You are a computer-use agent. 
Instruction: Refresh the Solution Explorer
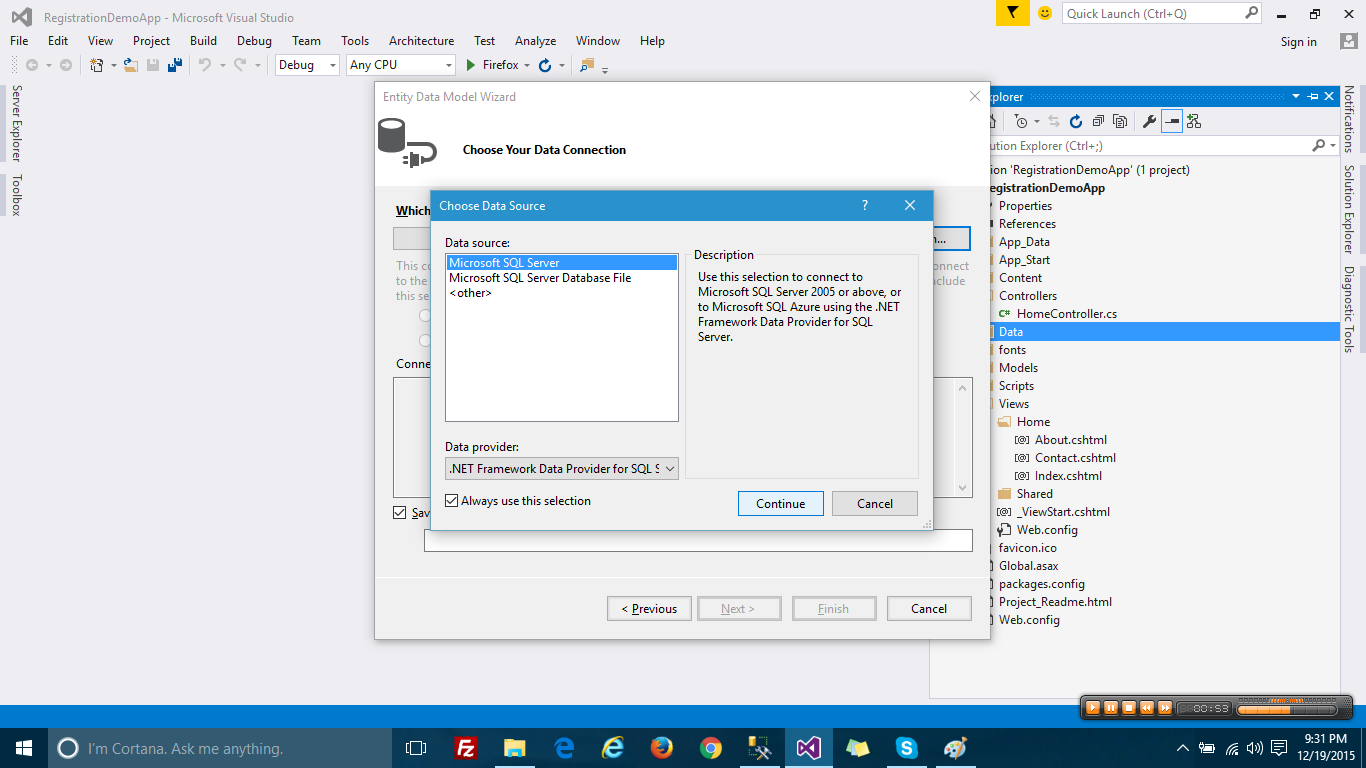tap(1075, 120)
